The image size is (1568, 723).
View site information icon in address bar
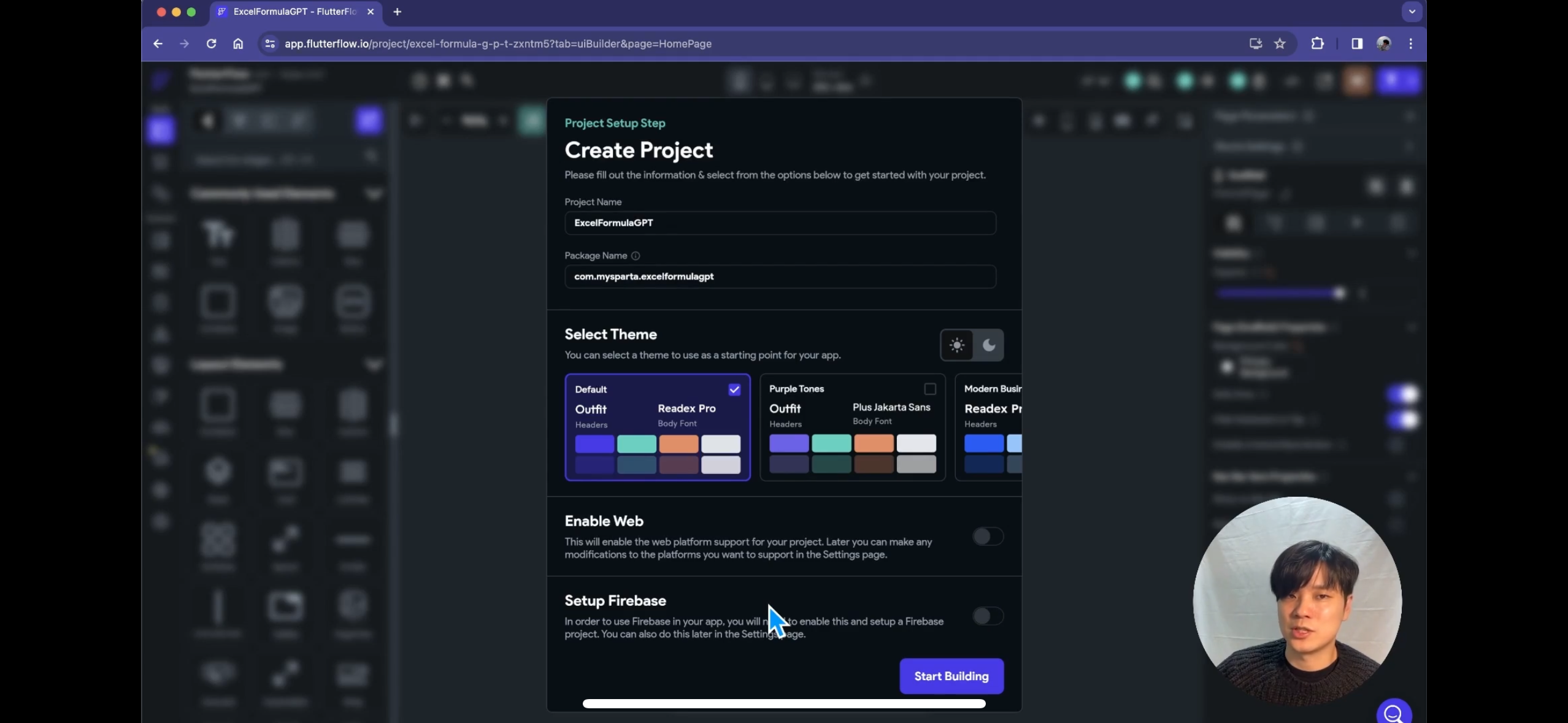click(269, 44)
